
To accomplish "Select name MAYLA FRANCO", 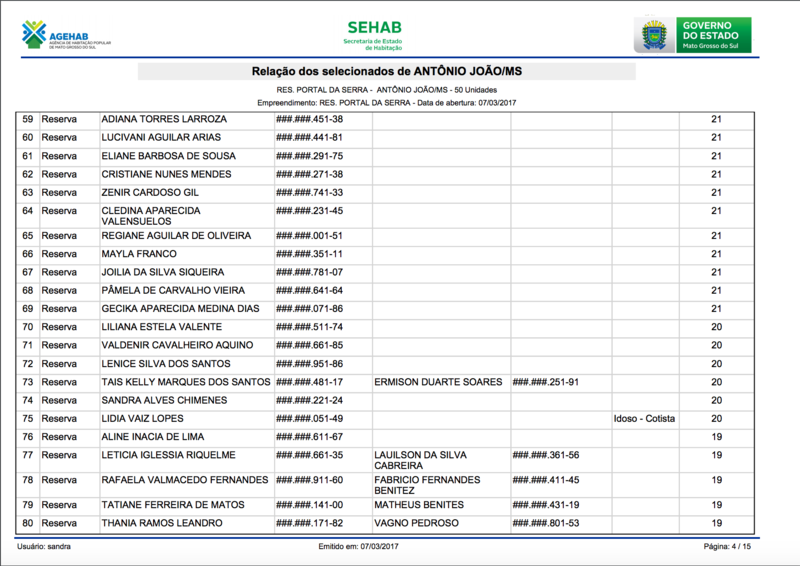I will 139,254.
